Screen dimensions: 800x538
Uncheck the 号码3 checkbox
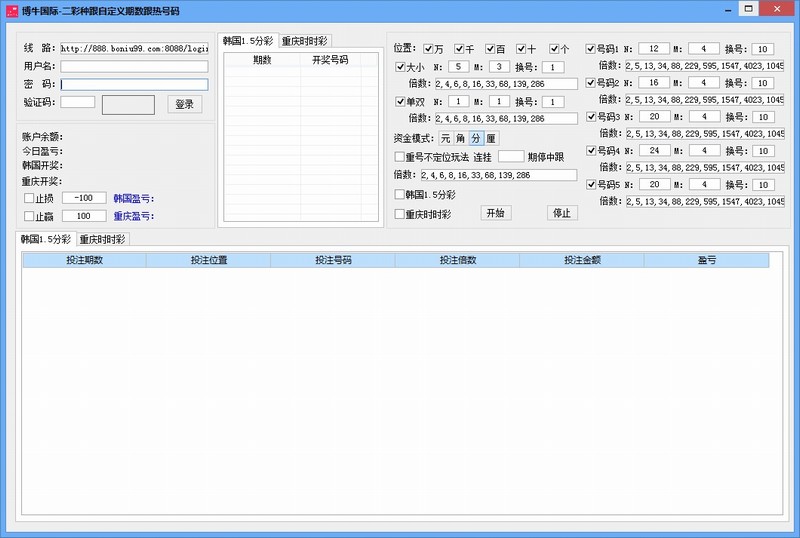click(x=592, y=117)
